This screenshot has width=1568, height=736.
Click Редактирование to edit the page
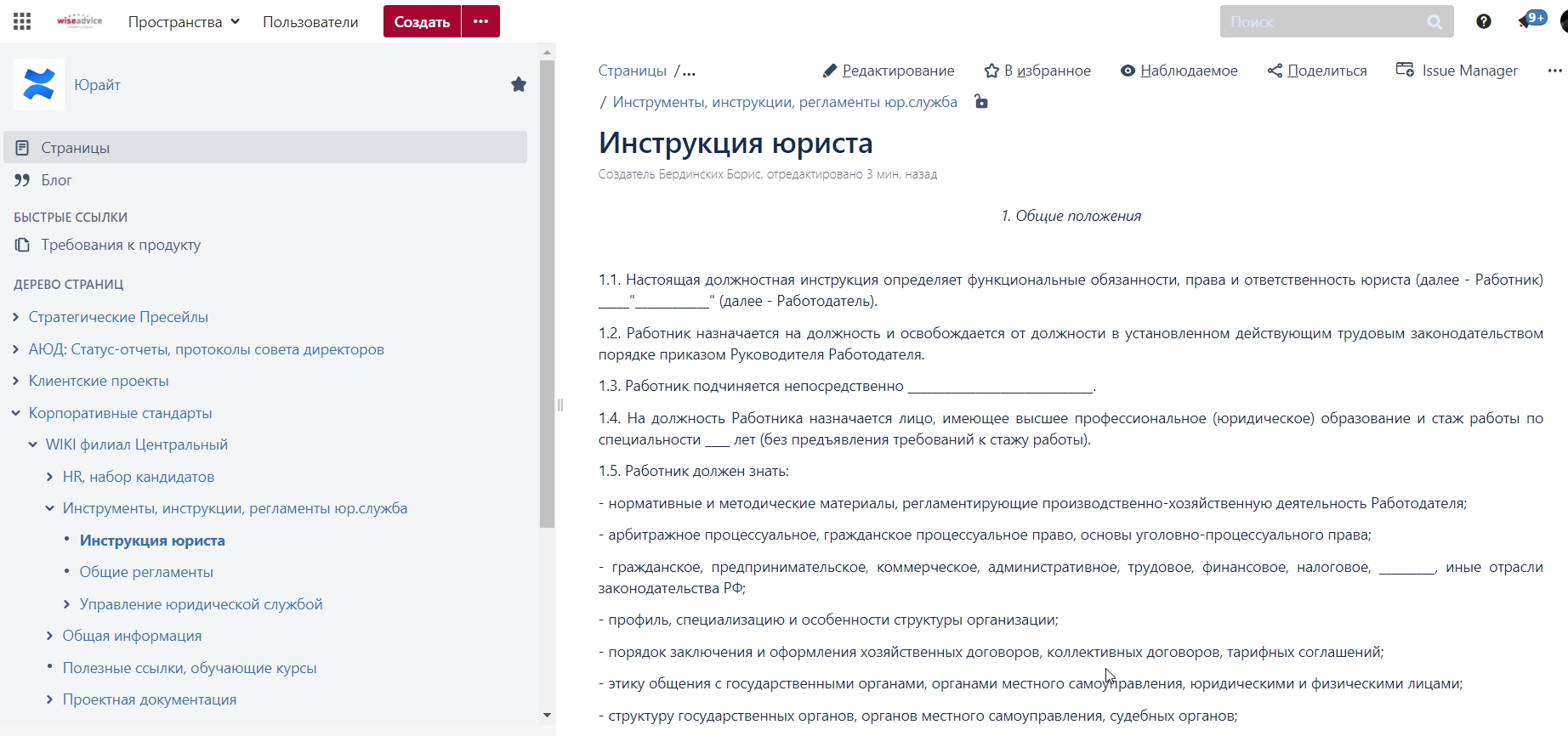(x=889, y=71)
